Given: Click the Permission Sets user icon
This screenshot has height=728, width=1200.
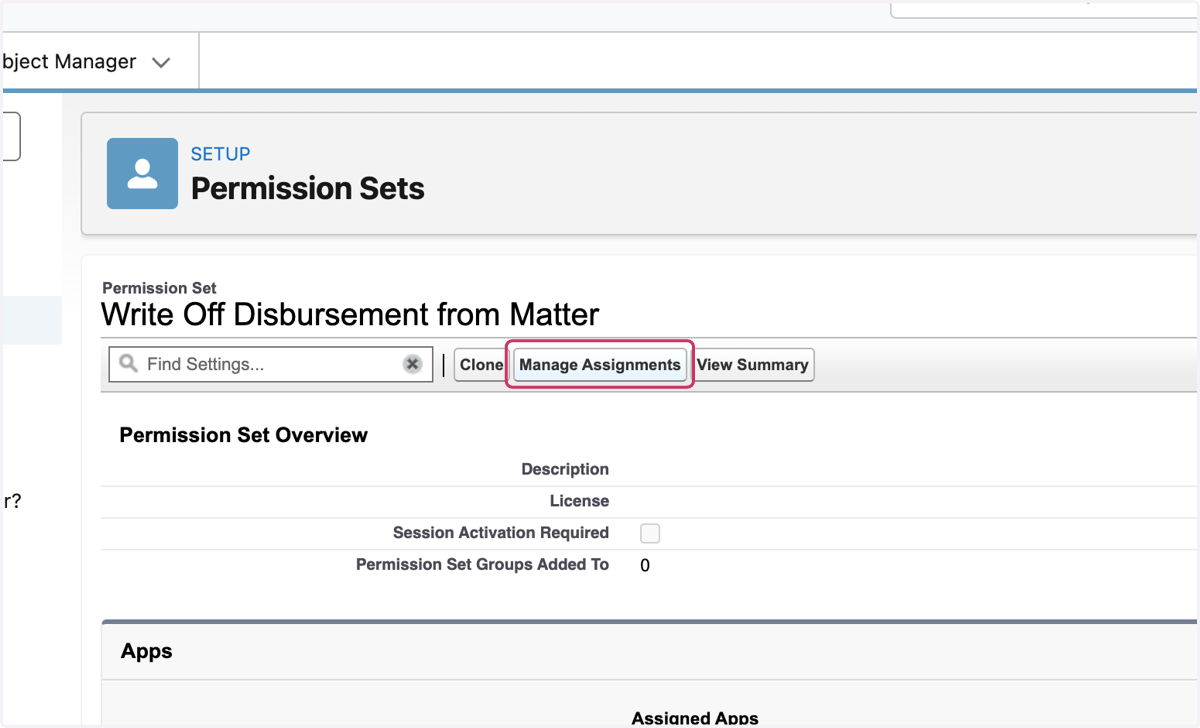Looking at the screenshot, I should click(x=142, y=173).
